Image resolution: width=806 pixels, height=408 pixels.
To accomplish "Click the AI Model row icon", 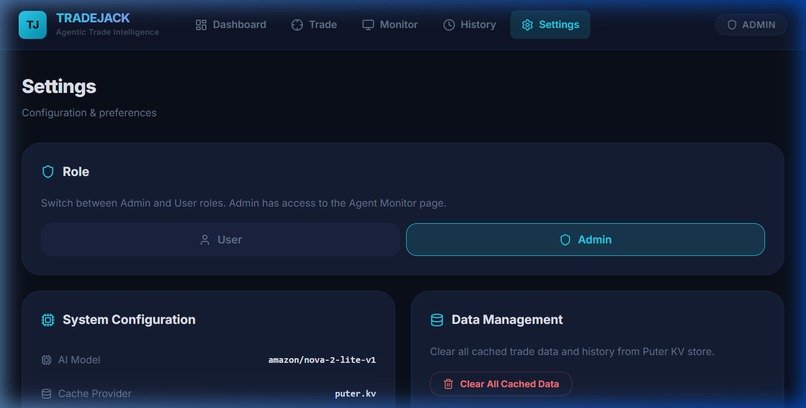I will click(46, 360).
